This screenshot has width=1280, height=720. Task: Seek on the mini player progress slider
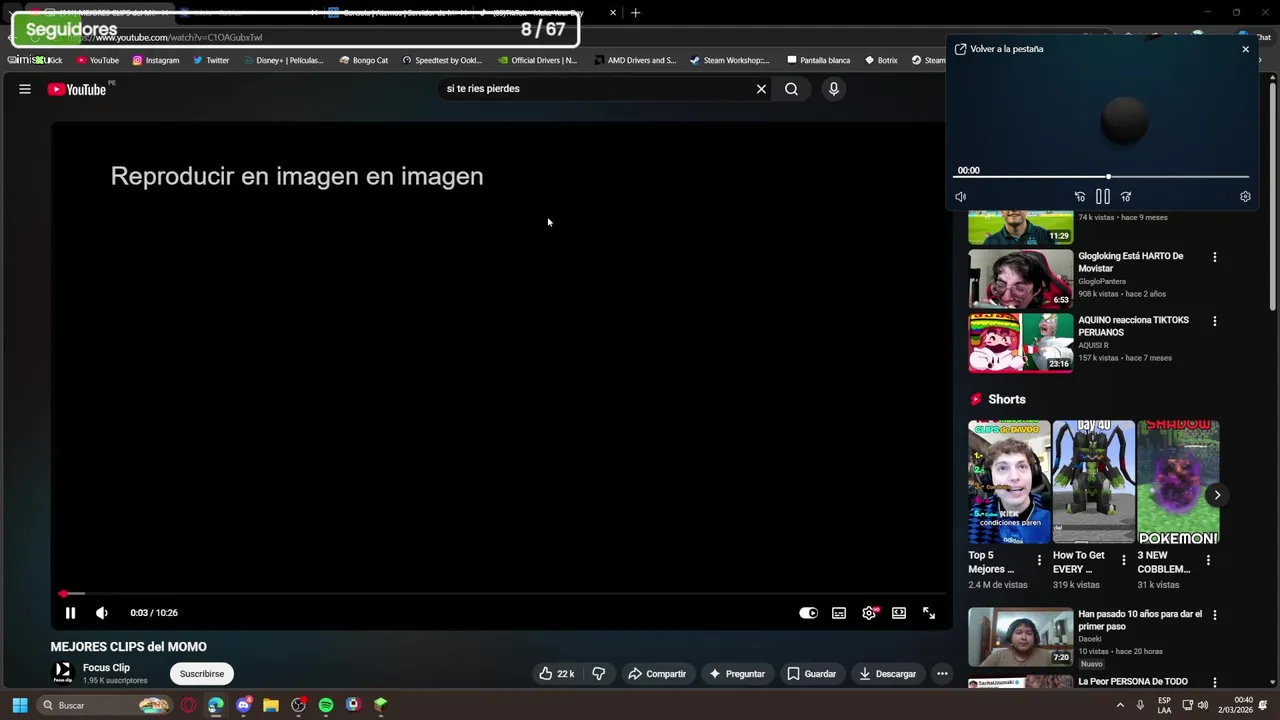point(1103,177)
